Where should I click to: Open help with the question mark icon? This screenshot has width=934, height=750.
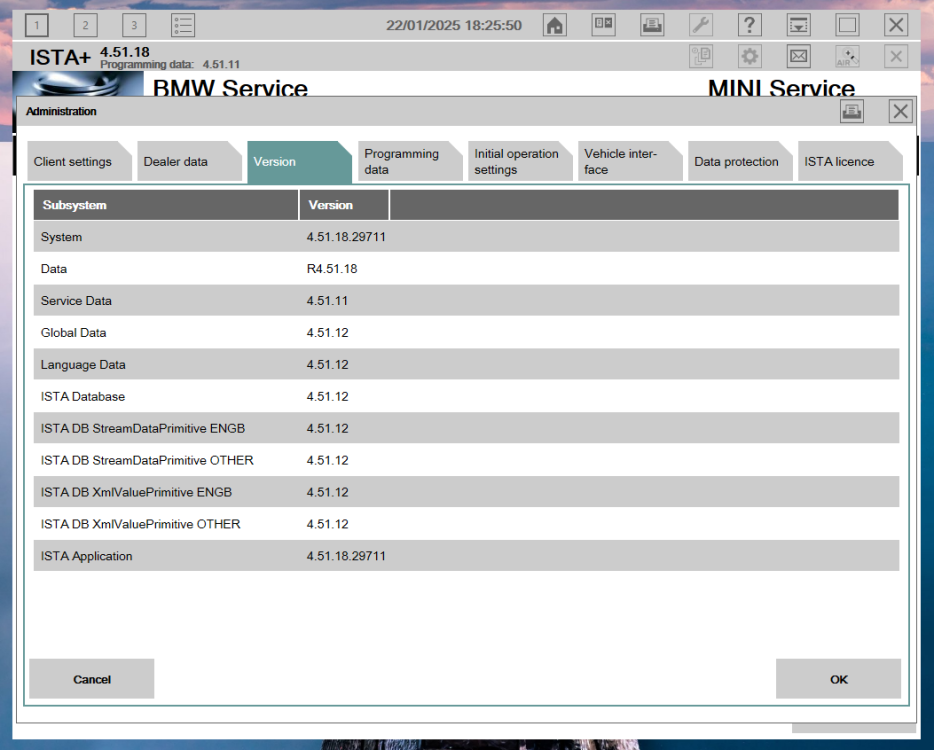[750, 26]
